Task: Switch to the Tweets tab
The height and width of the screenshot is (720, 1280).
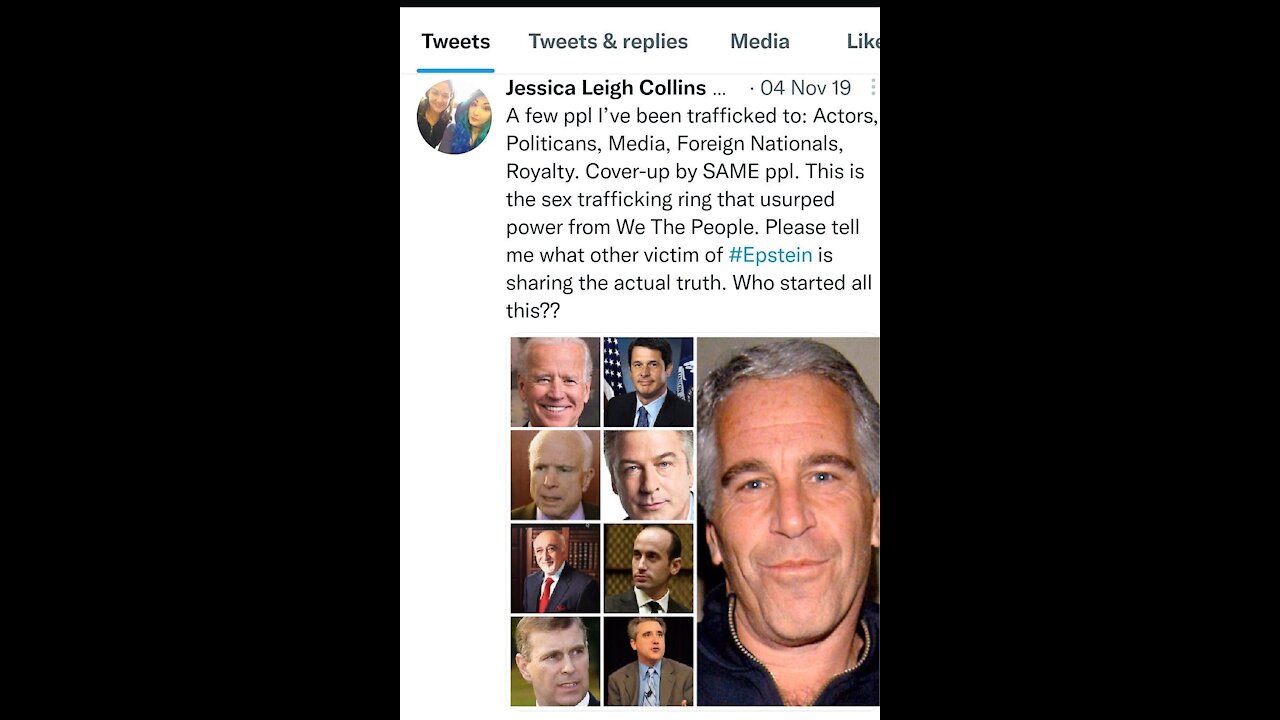Action: (x=455, y=42)
